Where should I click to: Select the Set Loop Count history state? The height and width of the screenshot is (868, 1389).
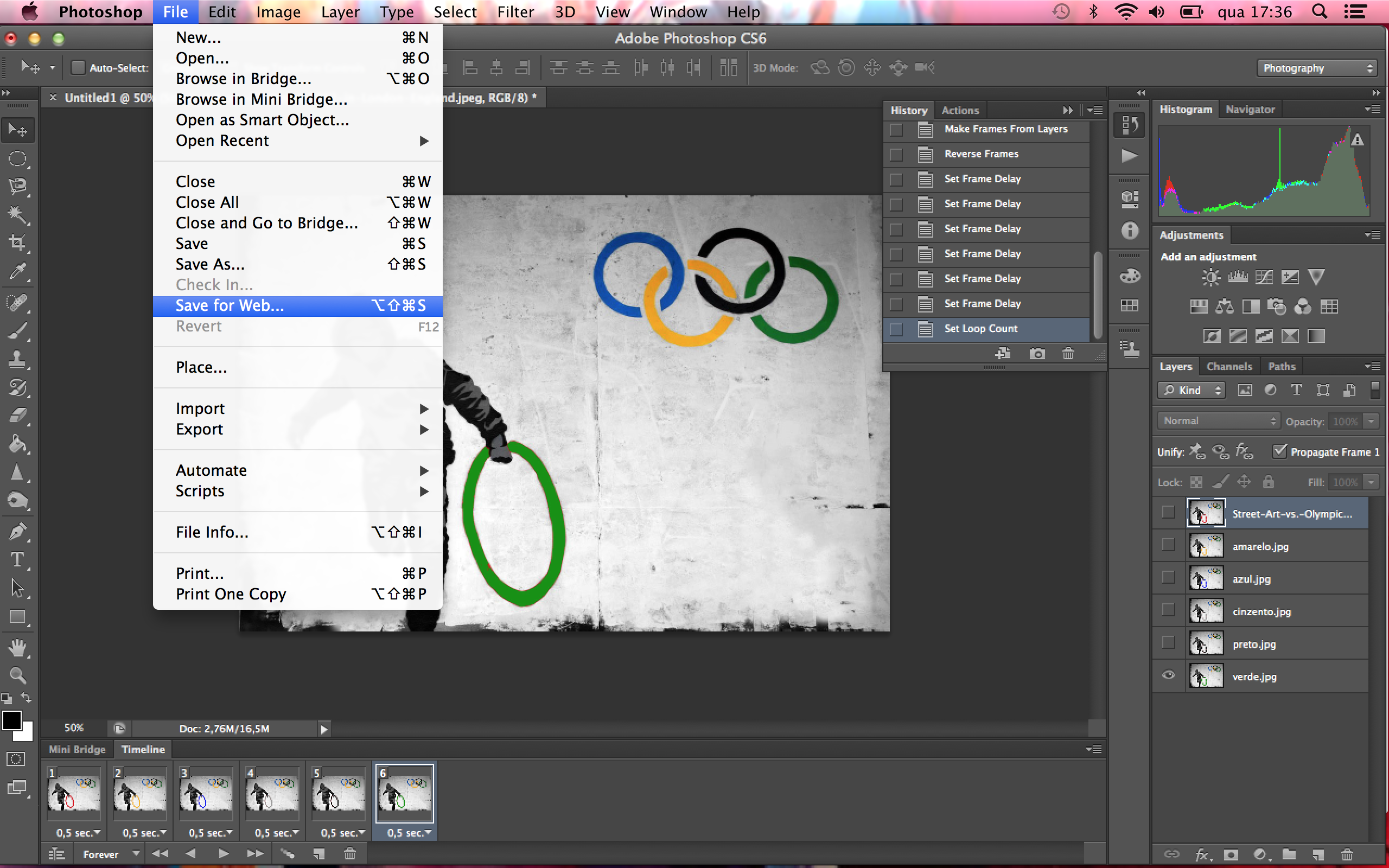986,329
